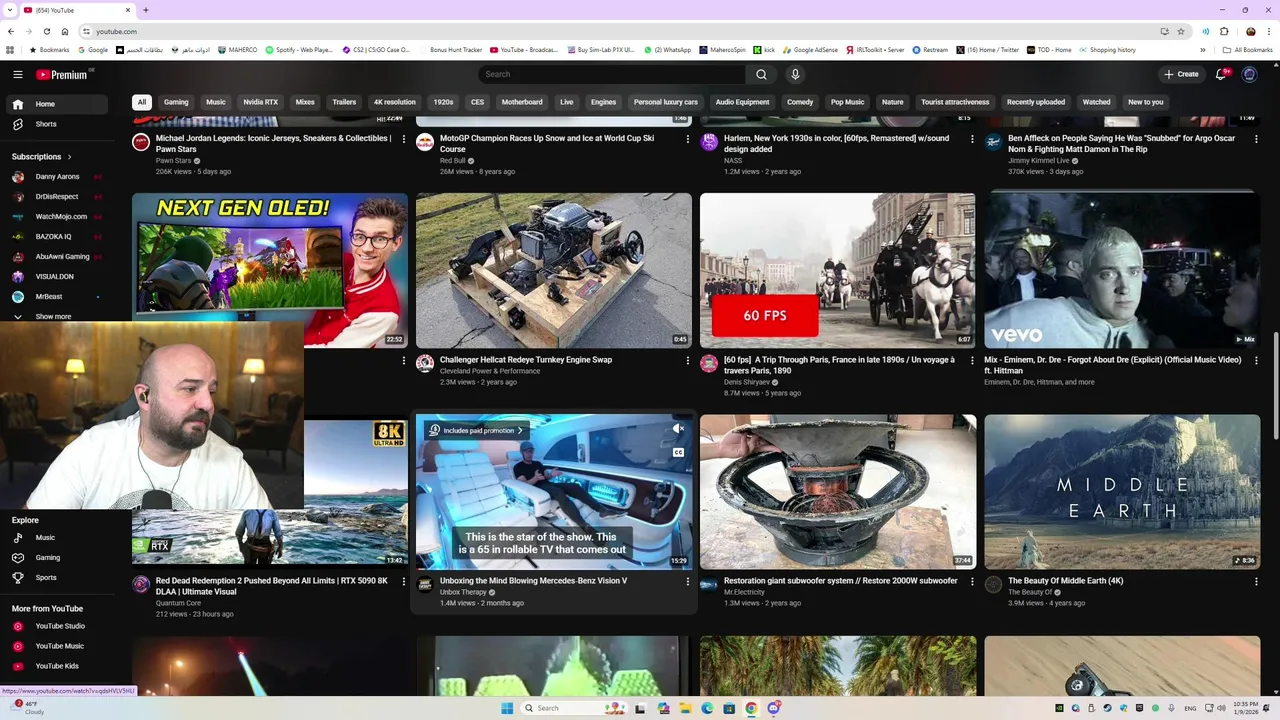Viewport: 1280px width, 720px height.
Task: Click the Chrome address bar
Action: (620, 31)
